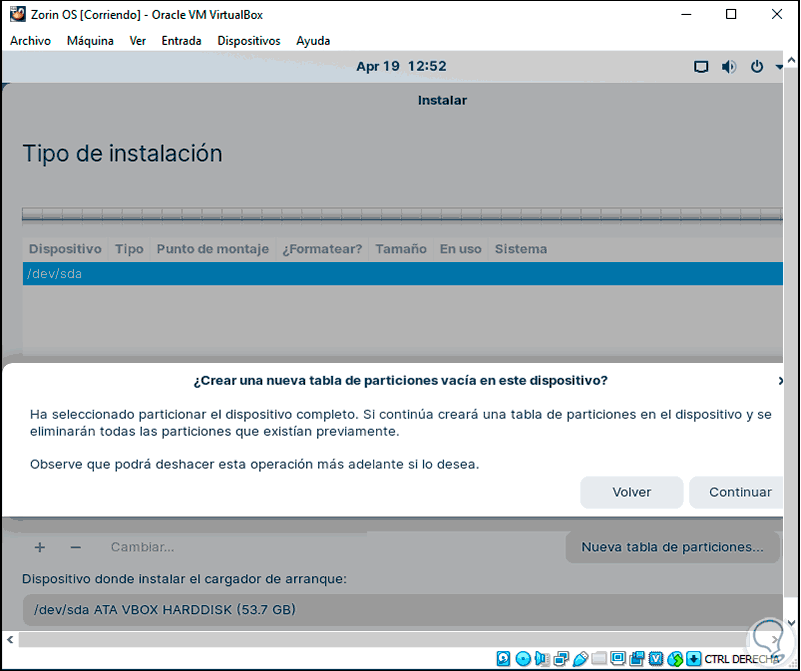Open the Entrada menu
The image size is (801, 671).
point(181,41)
